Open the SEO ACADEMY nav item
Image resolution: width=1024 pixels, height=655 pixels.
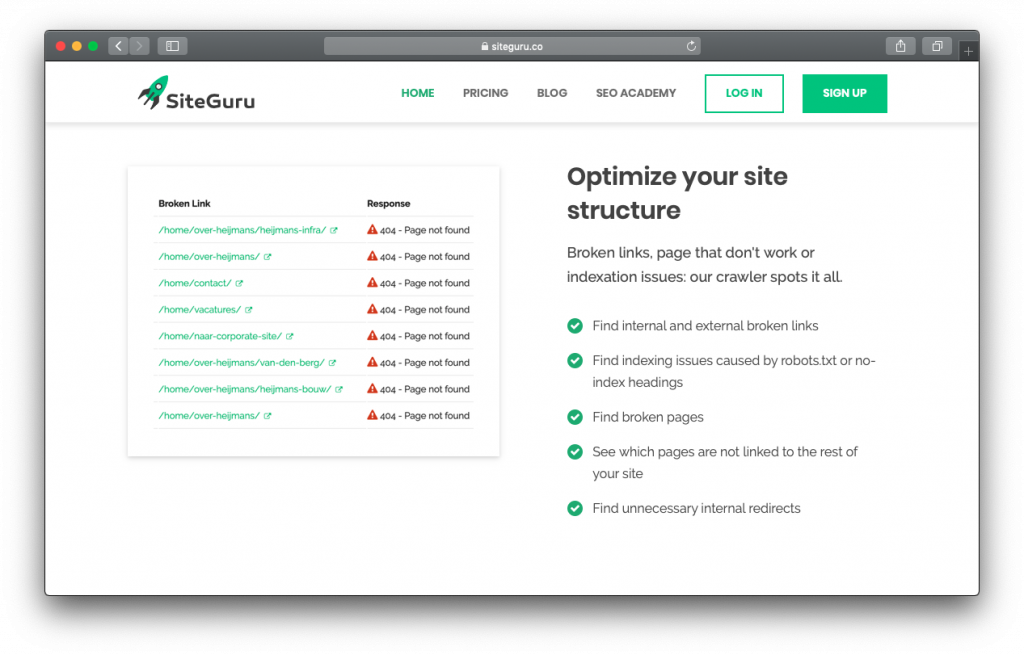(x=635, y=93)
